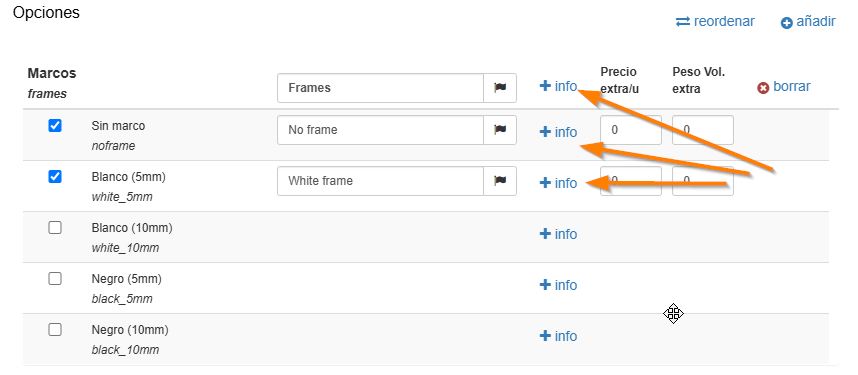This screenshot has width=858, height=375.
Task: Expand info for Blanco (10mm) row
Action: tap(558, 234)
